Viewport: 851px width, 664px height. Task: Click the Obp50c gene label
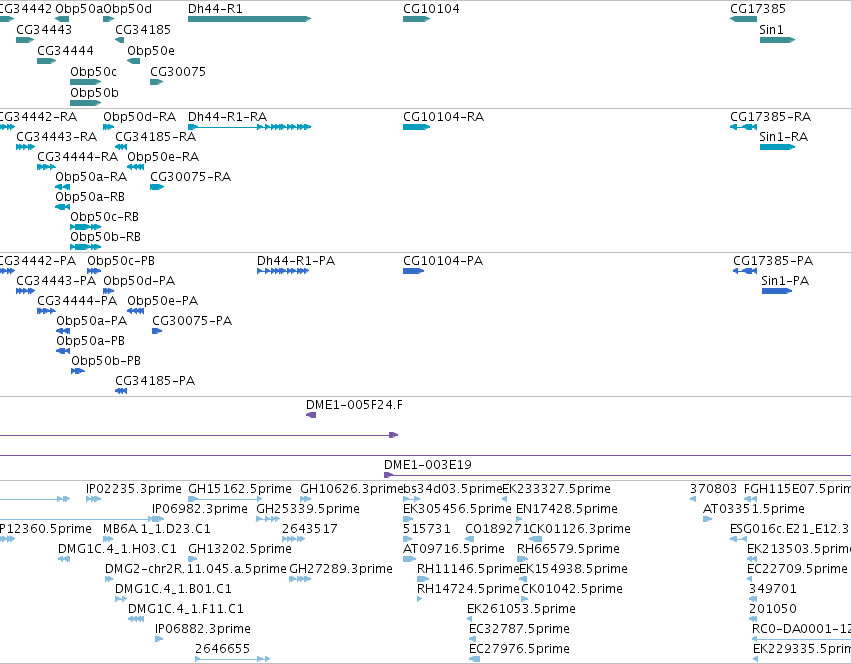point(93,72)
